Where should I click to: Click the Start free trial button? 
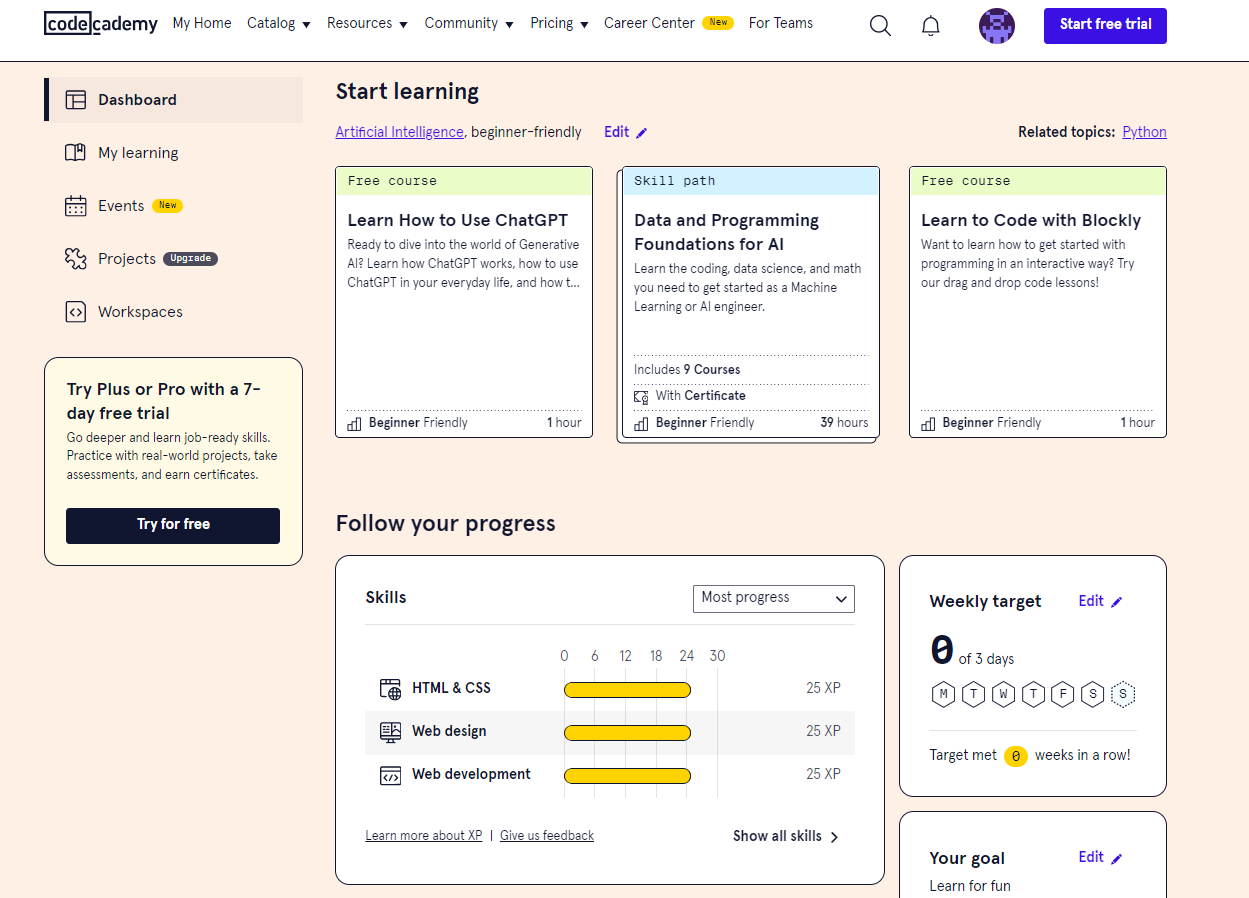(1105, 25)
